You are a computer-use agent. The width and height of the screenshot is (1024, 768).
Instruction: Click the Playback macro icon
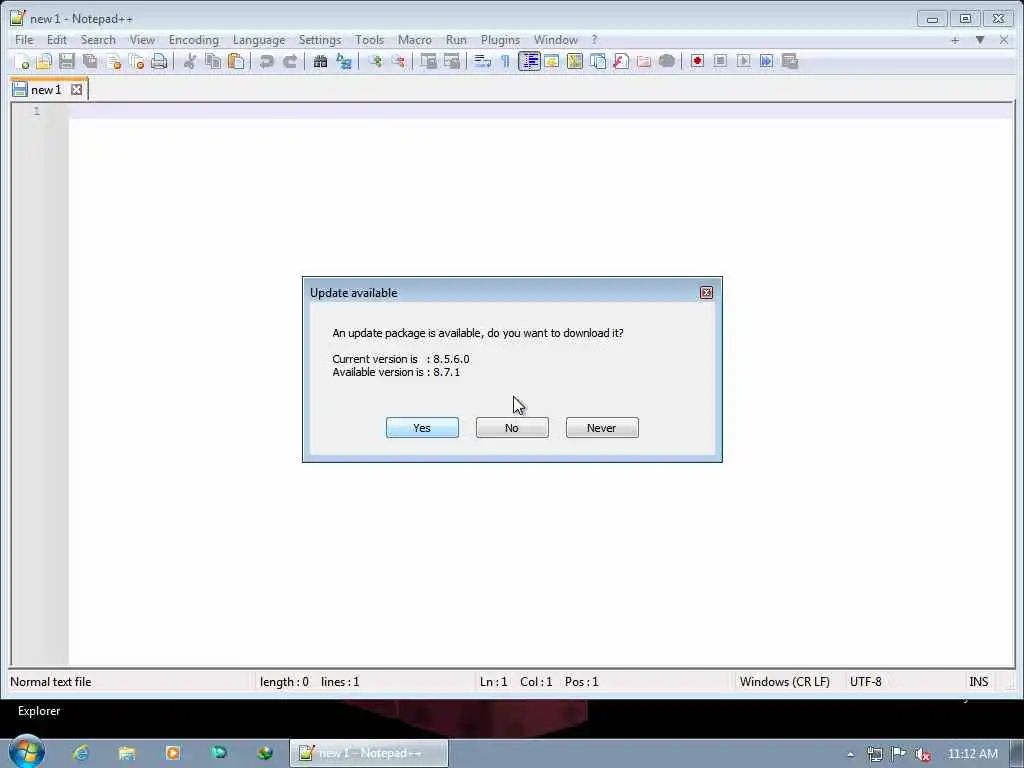pyautogui.click(x=743, y=61)
